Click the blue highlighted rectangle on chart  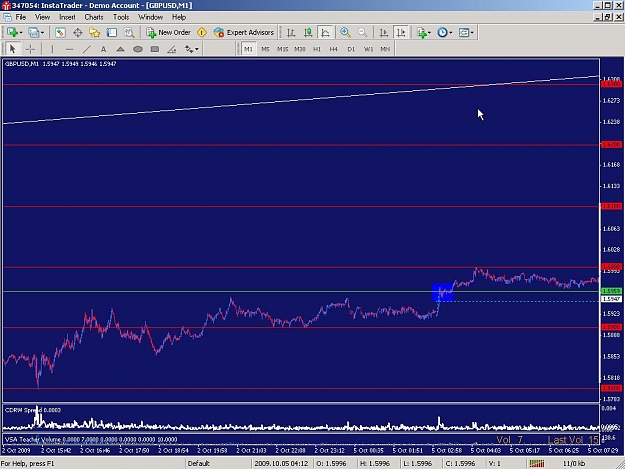(442, 292)
